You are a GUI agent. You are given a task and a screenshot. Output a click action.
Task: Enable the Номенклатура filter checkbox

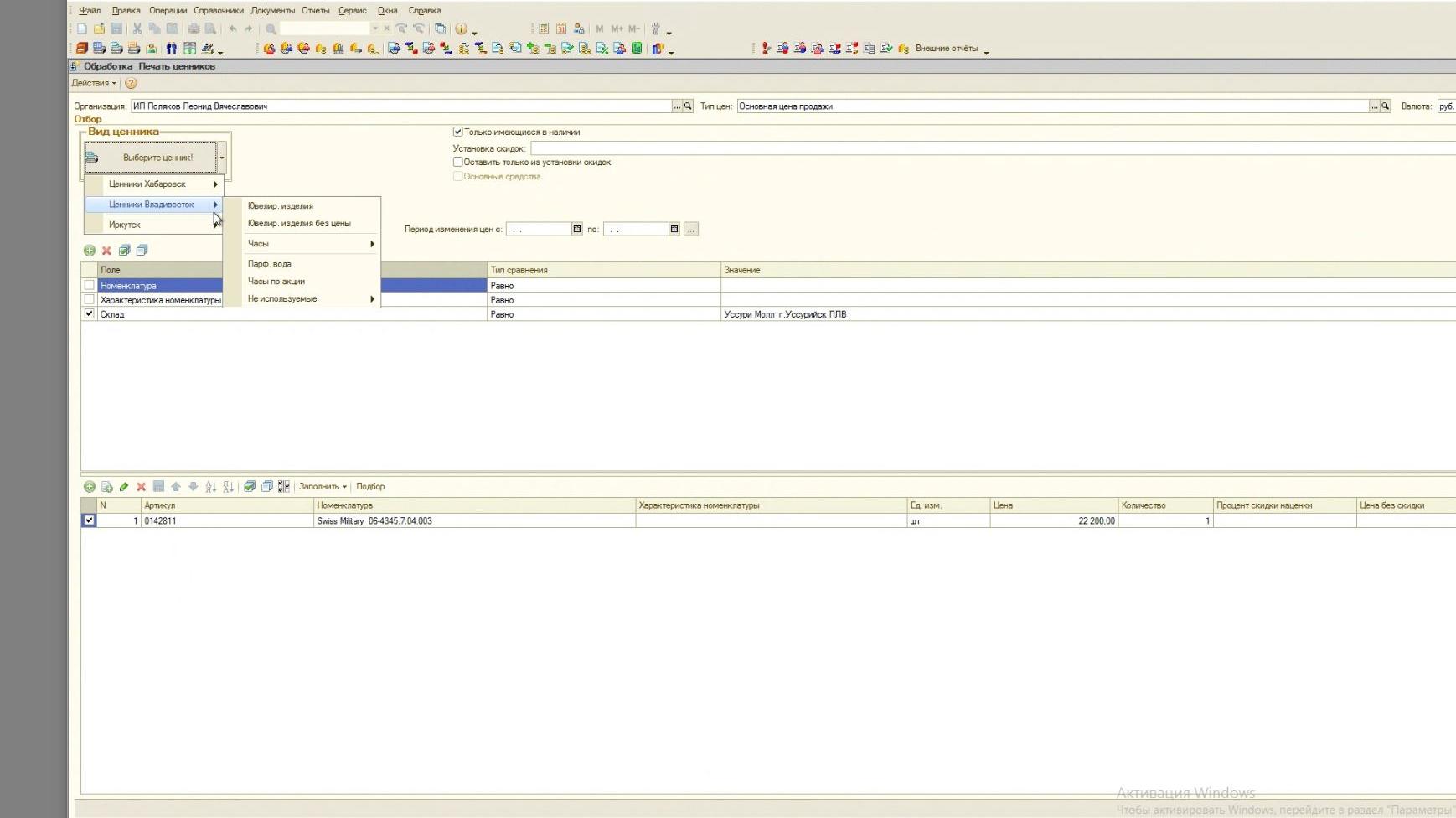click(90, 286)
